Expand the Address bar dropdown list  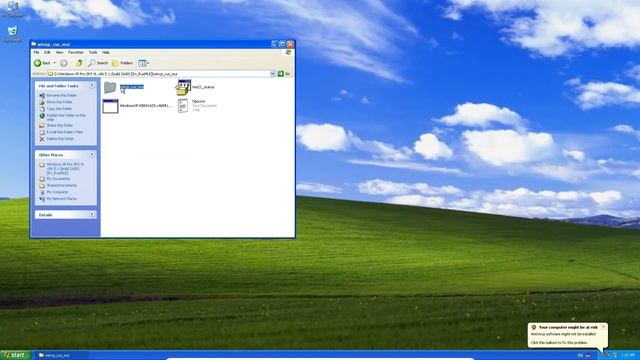pos(273,74)
